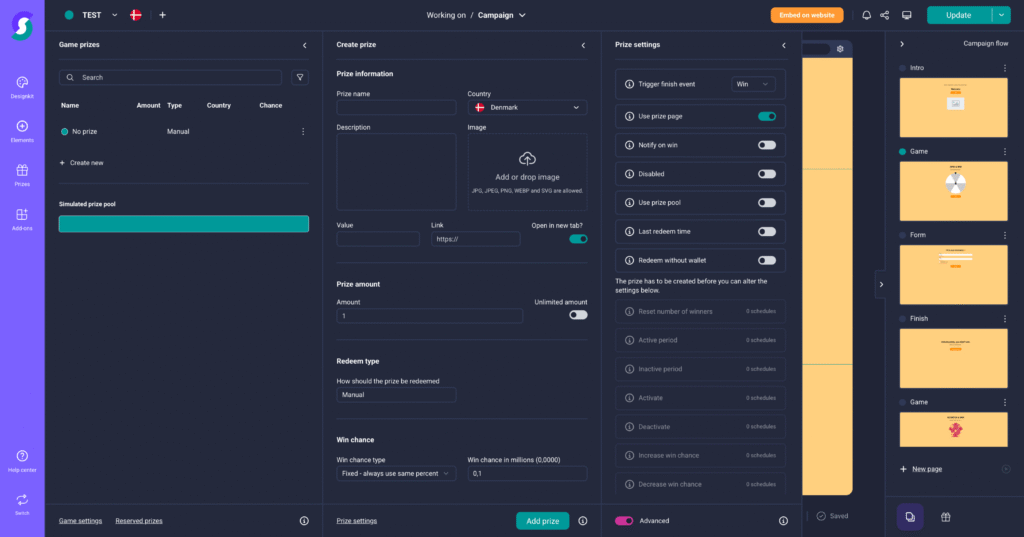The image size is (1024, 537).
Task: Open the Win chance type dropdown
Action: [396, 474]
